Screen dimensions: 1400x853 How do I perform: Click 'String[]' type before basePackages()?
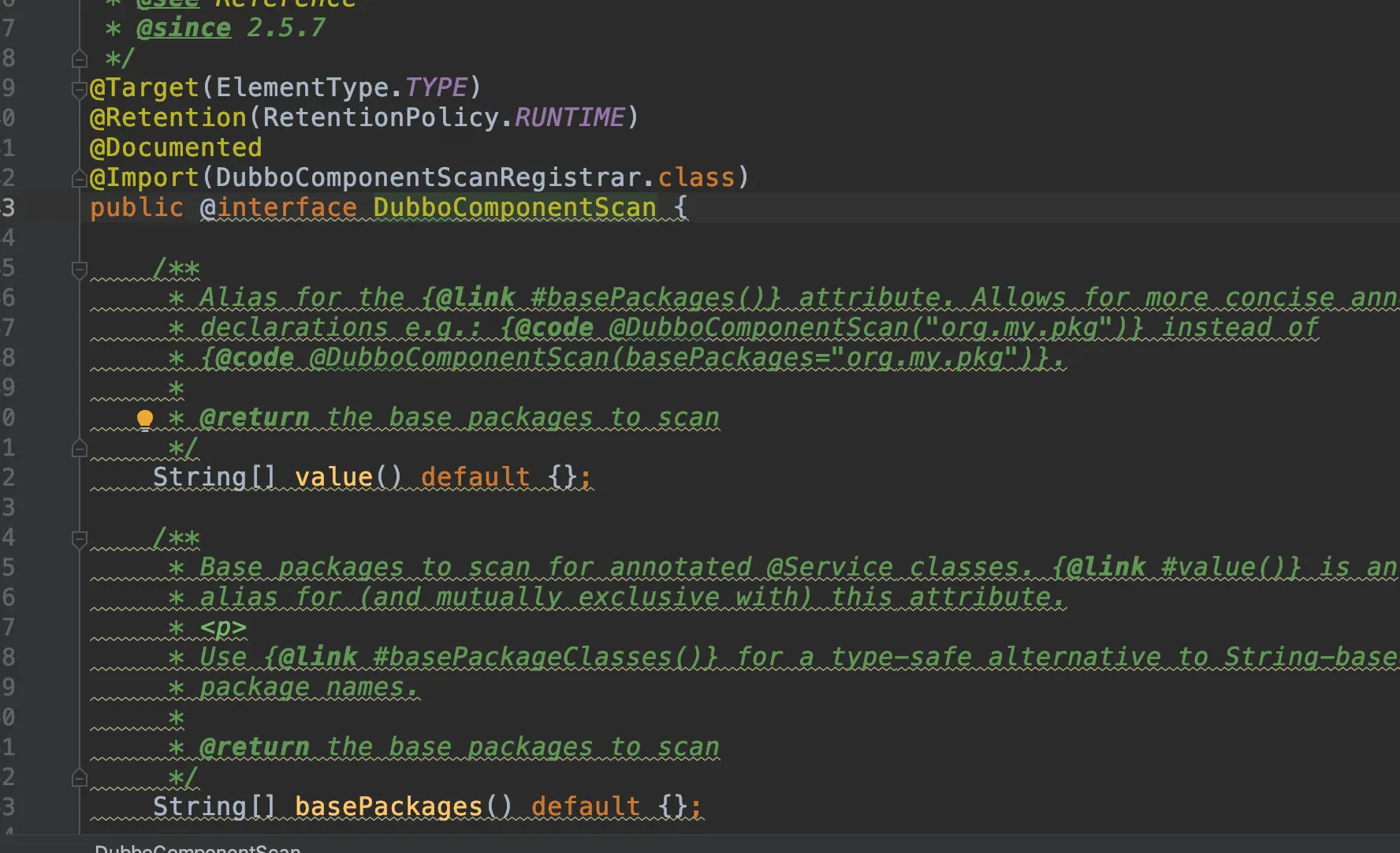pyautogui.click(x=215, y=806)
